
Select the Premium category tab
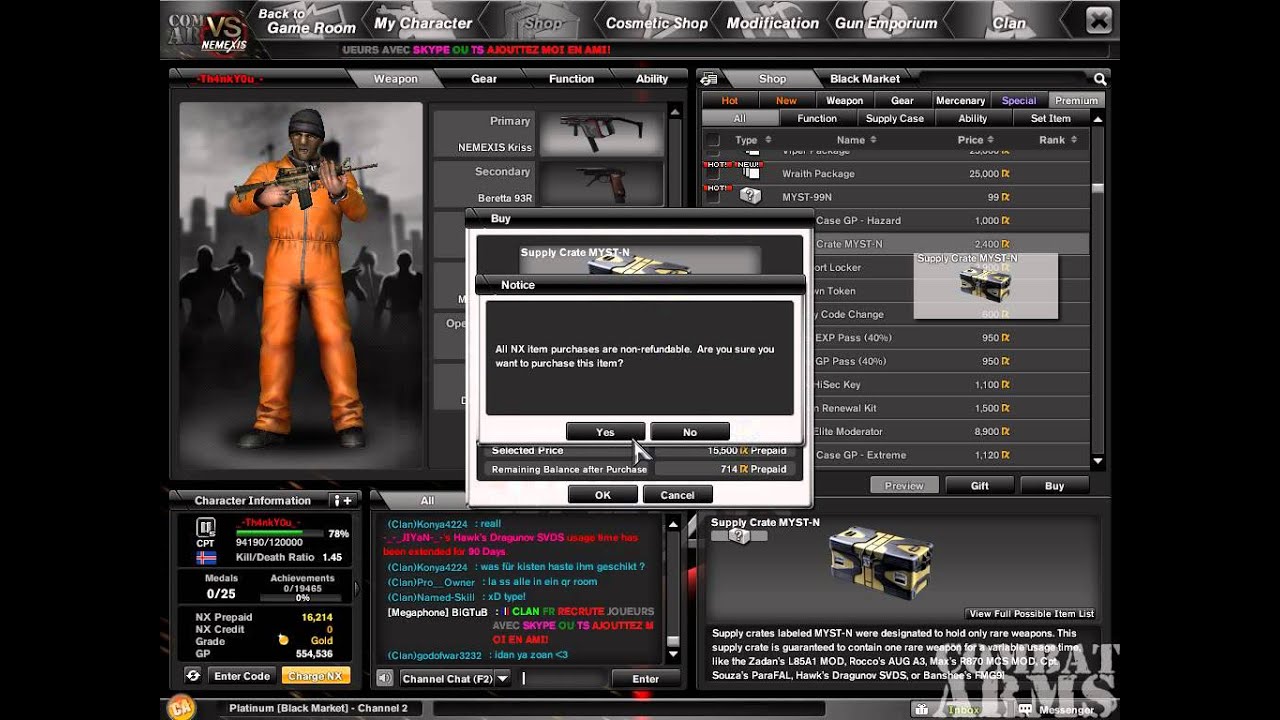1076,100
